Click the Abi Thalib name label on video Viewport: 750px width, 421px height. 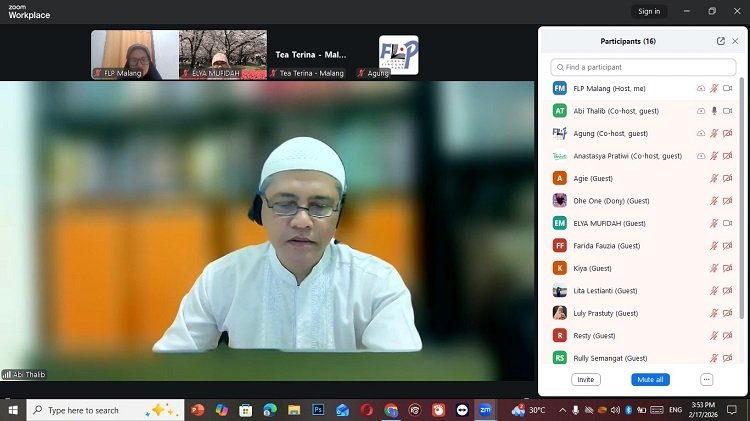coord(24,375)
